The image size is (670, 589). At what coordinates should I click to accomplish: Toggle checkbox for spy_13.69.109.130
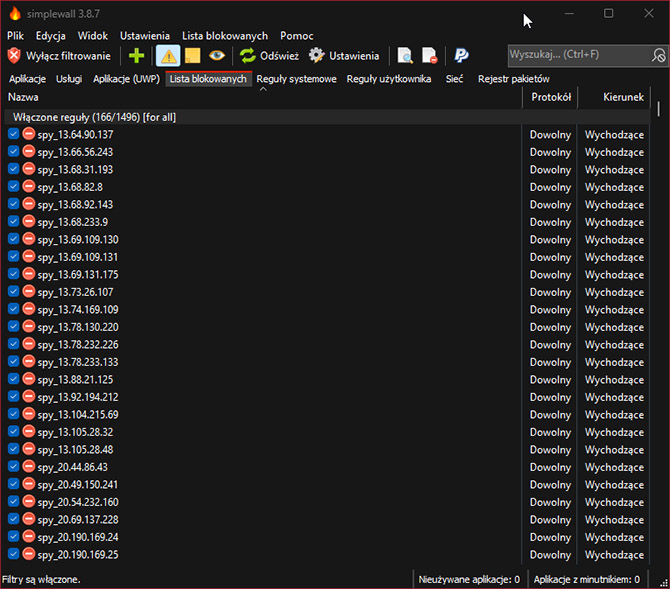point(14,239)
